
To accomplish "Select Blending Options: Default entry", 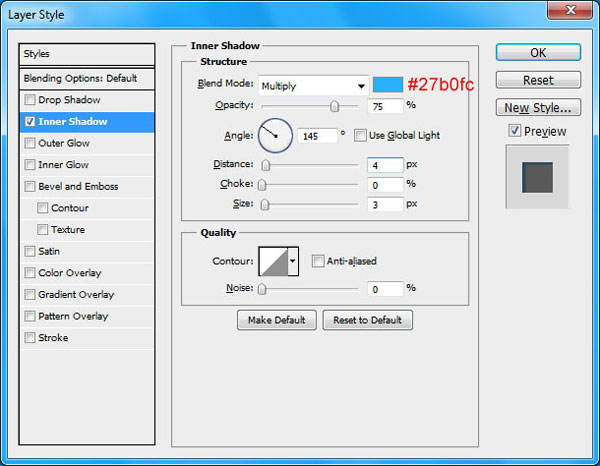I will point(87,78).
